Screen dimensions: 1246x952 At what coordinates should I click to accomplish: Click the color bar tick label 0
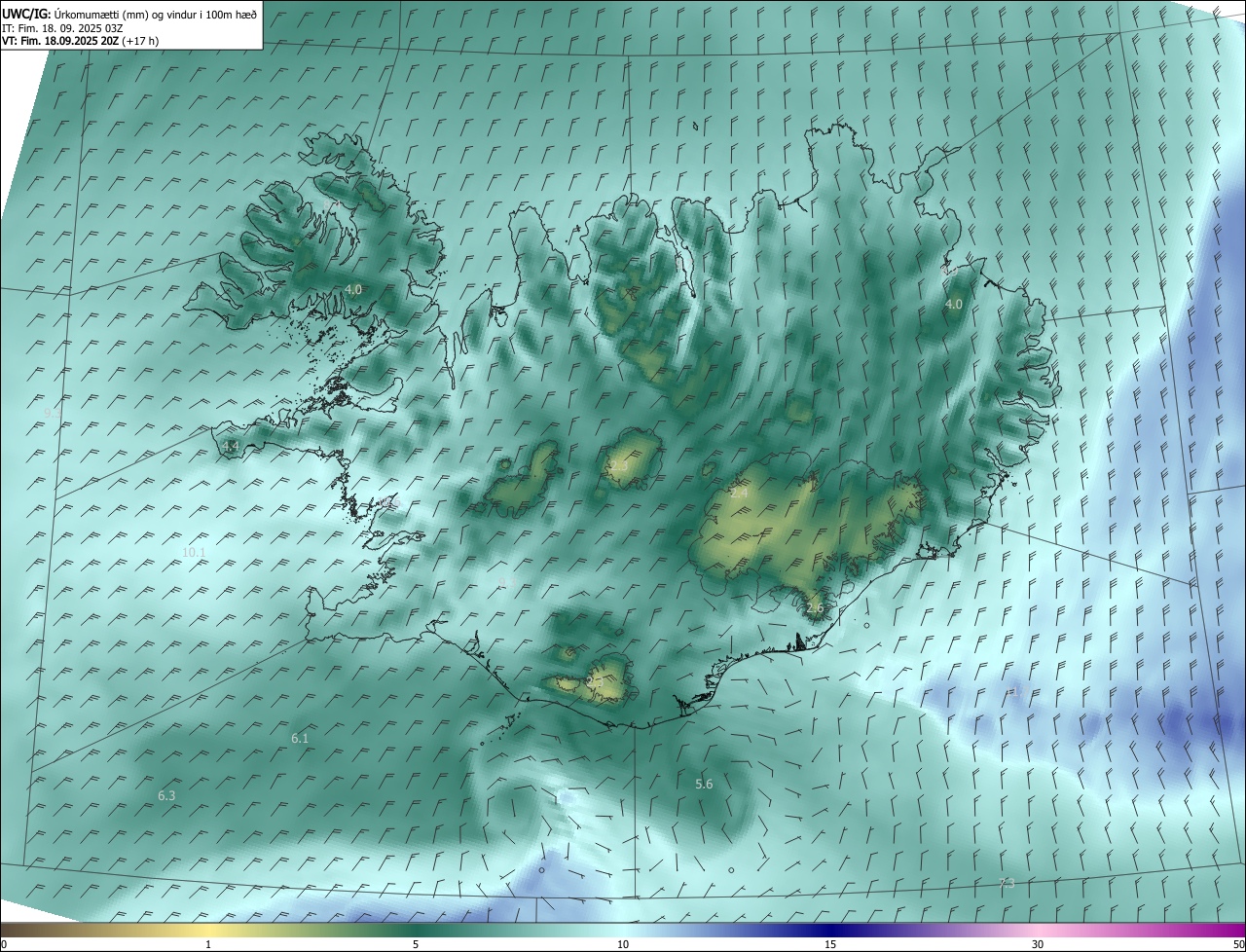coord(4,944)
